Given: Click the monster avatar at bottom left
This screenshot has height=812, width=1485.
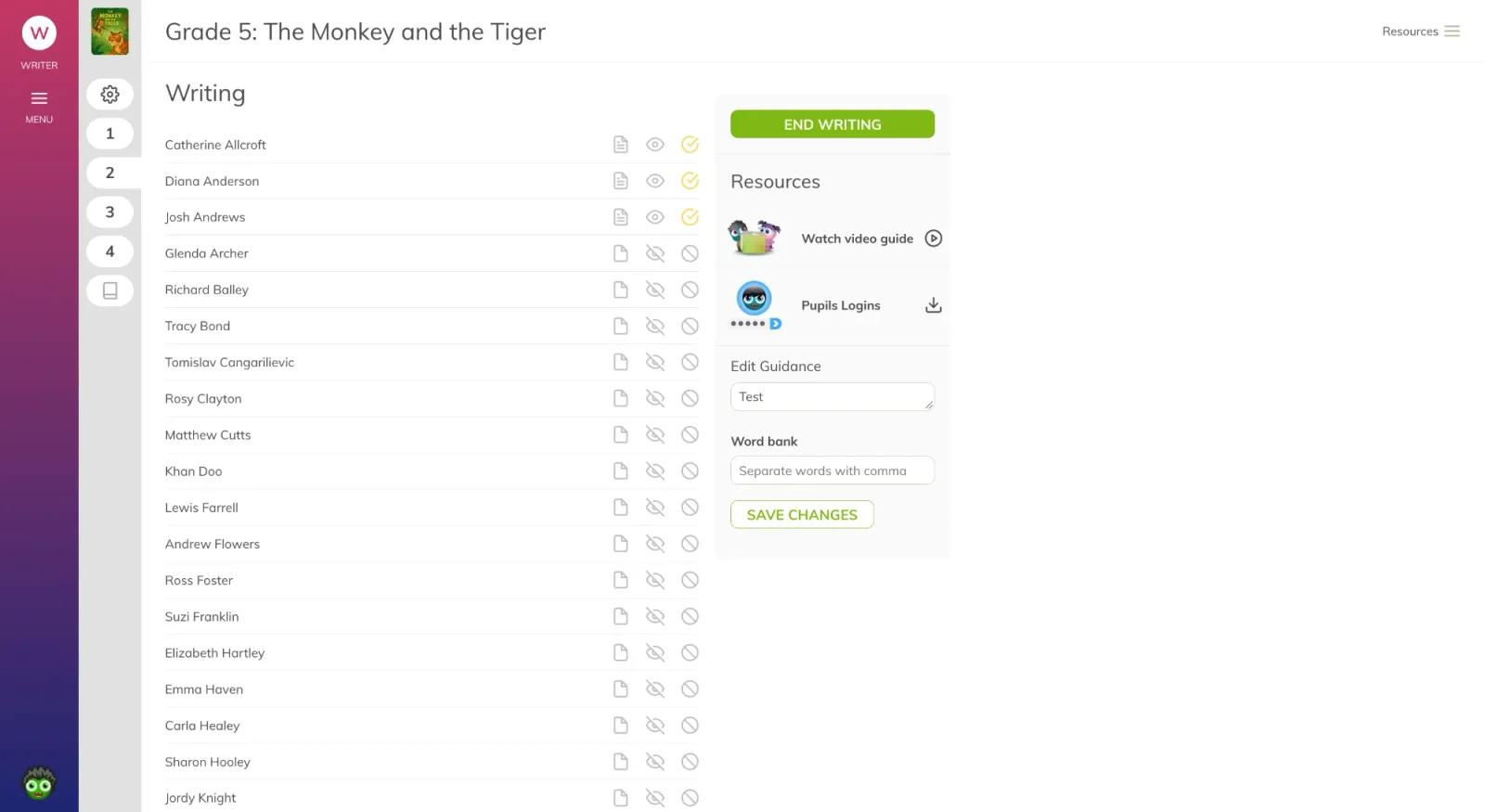Looking at the screenshot, I should pos(39,784).
